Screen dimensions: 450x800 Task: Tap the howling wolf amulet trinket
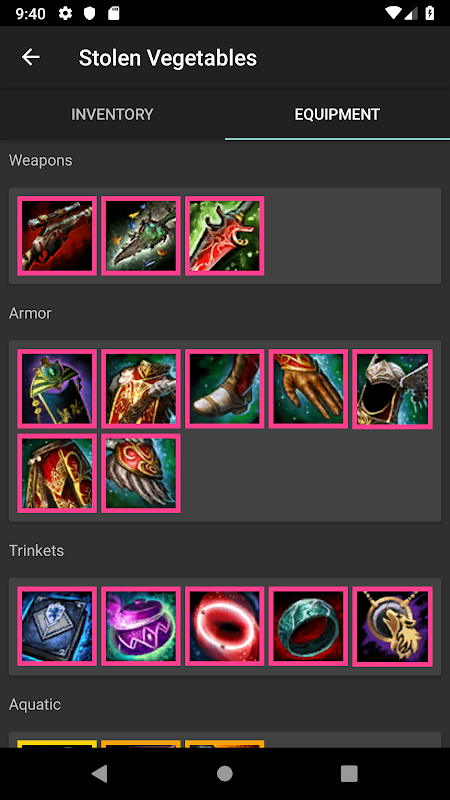[x=392, y=626]
